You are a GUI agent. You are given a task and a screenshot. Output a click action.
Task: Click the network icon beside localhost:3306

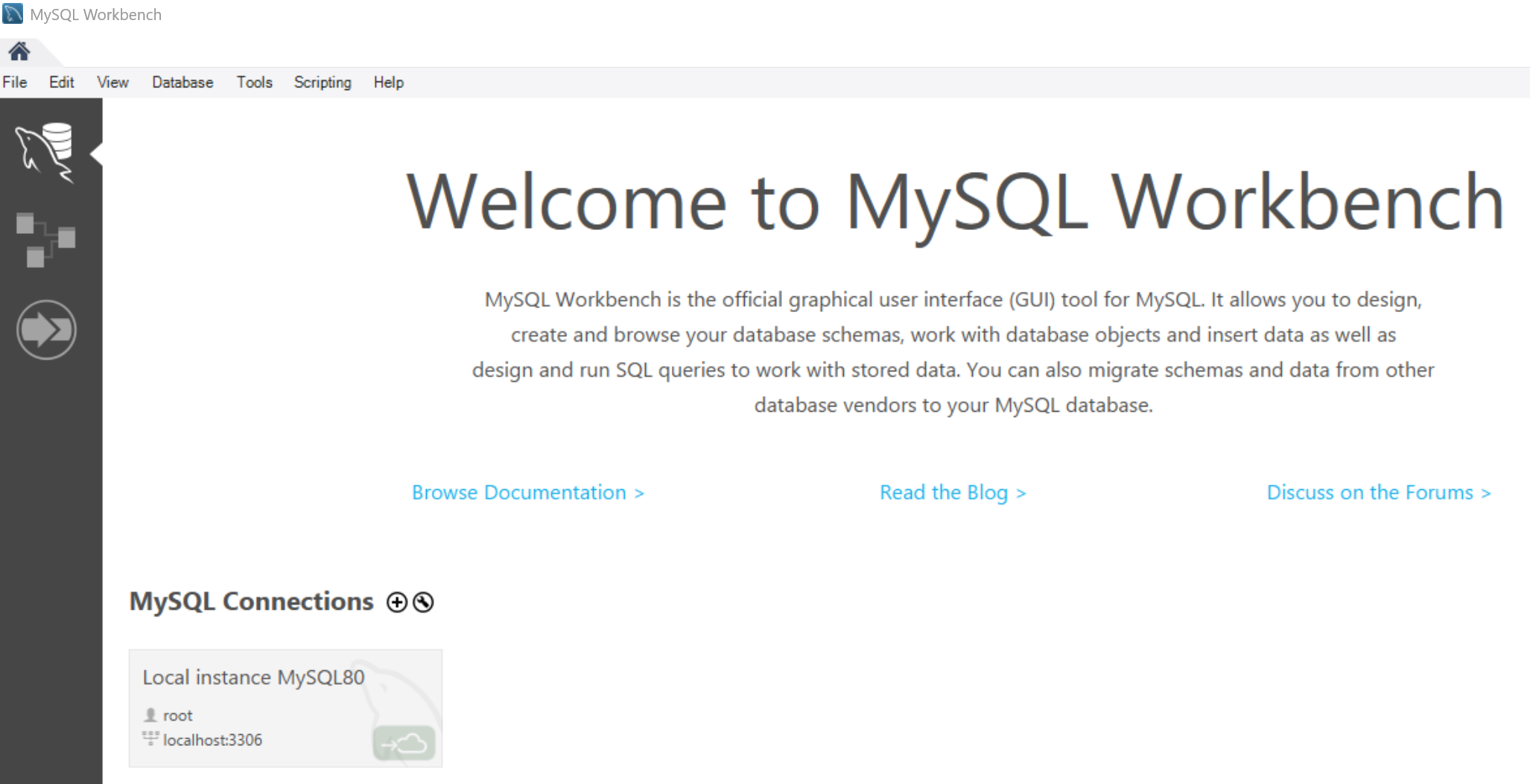pos(150,739)
